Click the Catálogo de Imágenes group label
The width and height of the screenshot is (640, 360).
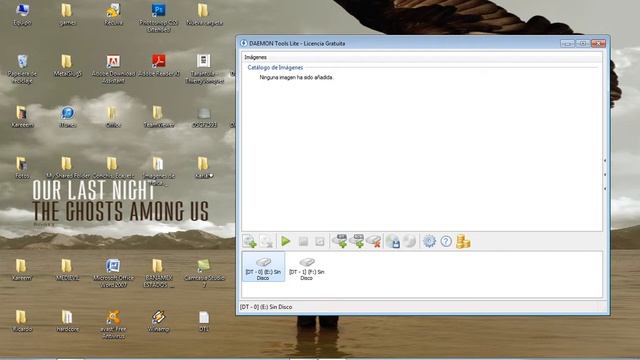pyautogui.click(x=275, y=67)
